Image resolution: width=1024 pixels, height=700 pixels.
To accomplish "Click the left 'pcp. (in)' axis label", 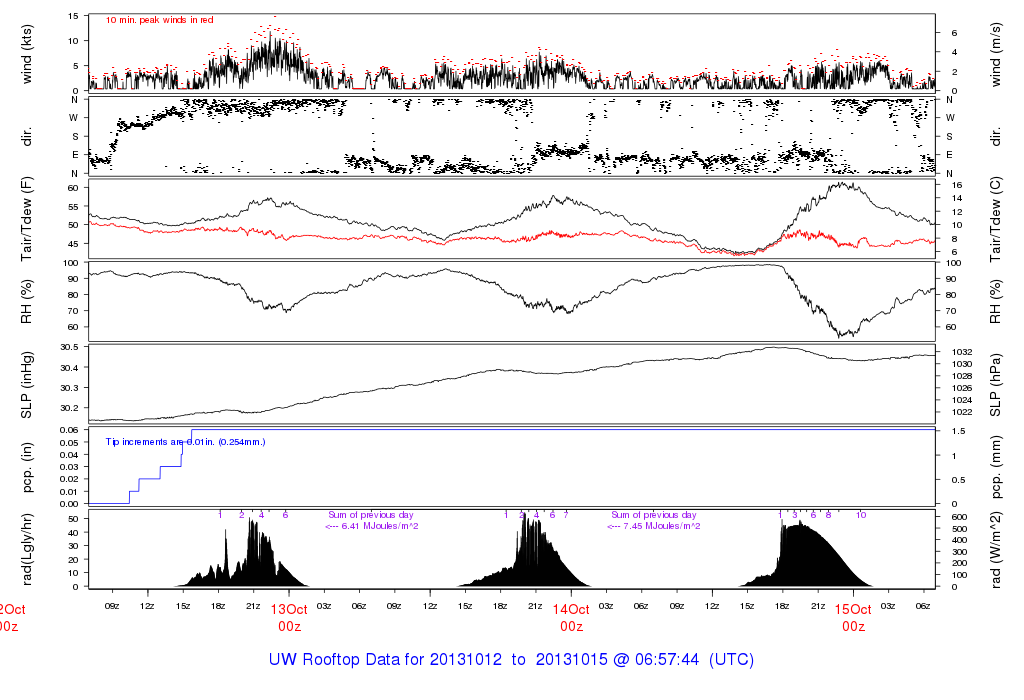I will (27, 468).
